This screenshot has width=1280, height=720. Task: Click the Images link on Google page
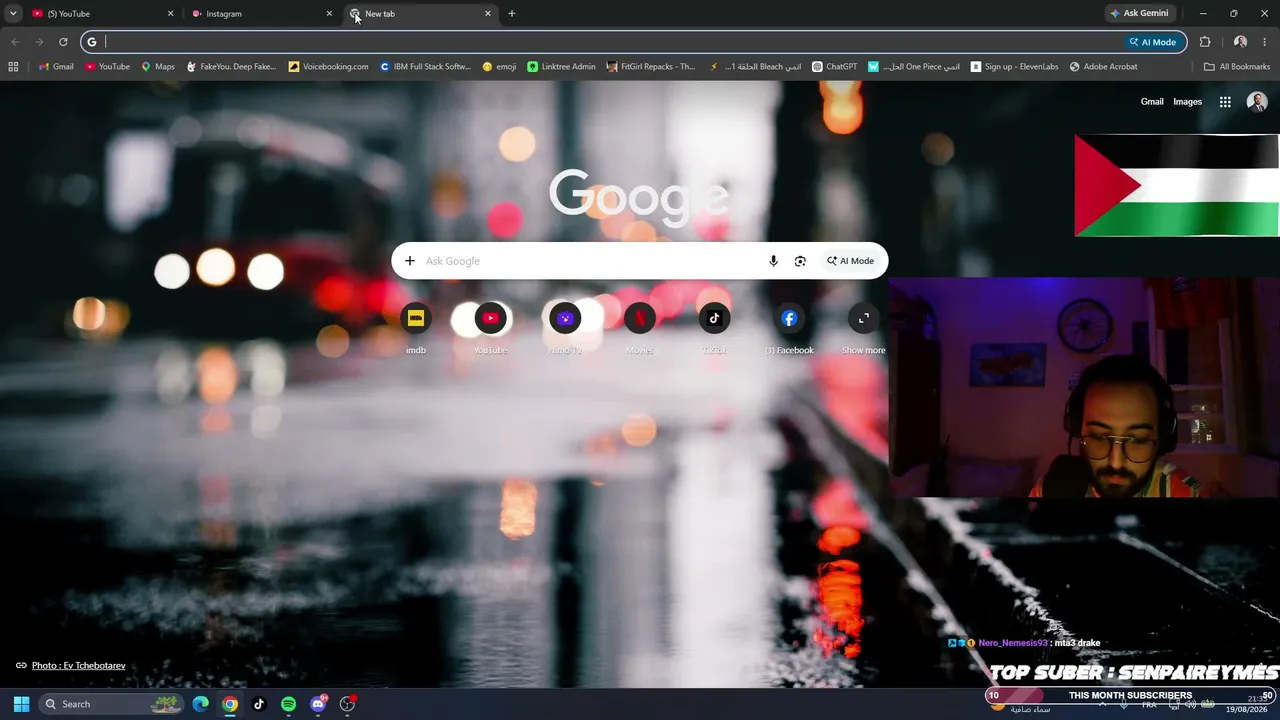1187,102
